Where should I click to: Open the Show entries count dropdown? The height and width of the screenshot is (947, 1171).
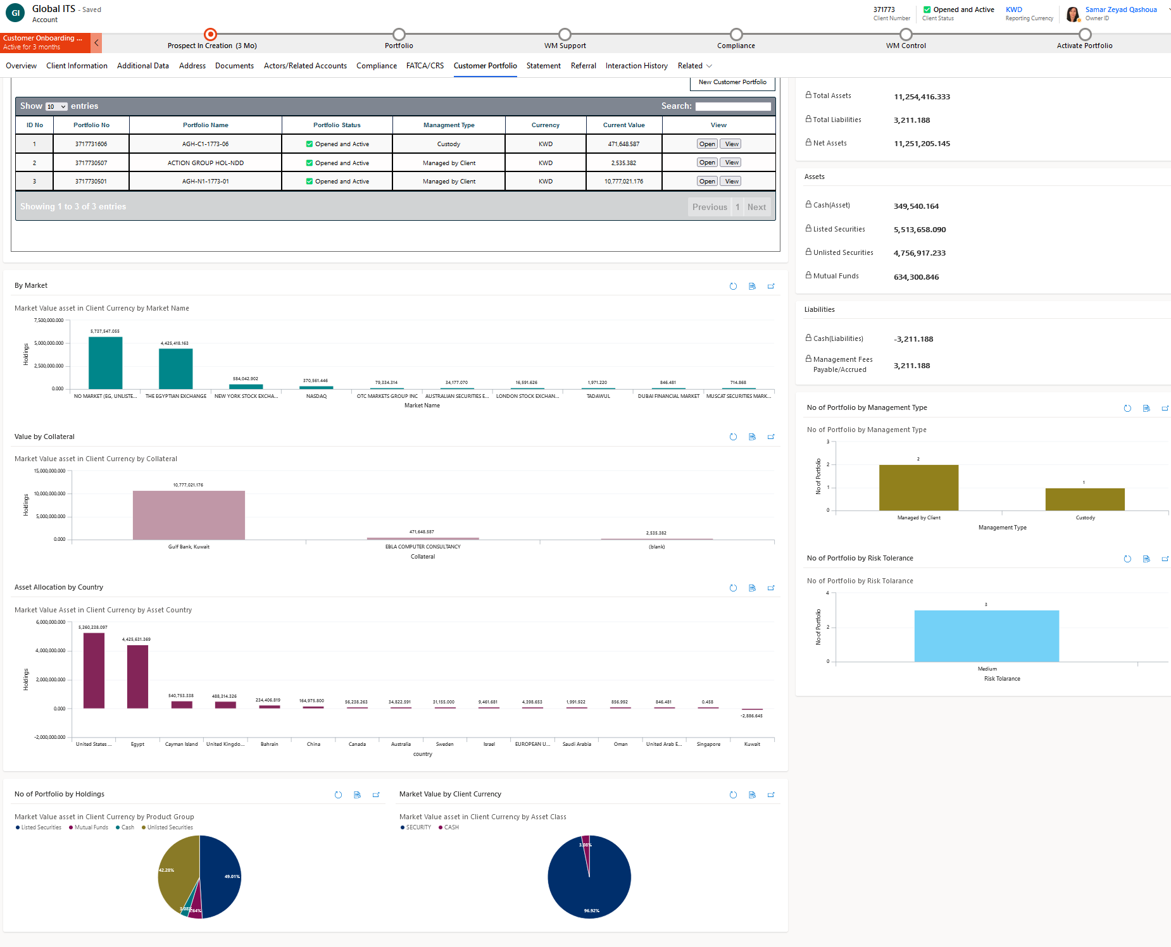click(56, 106)
